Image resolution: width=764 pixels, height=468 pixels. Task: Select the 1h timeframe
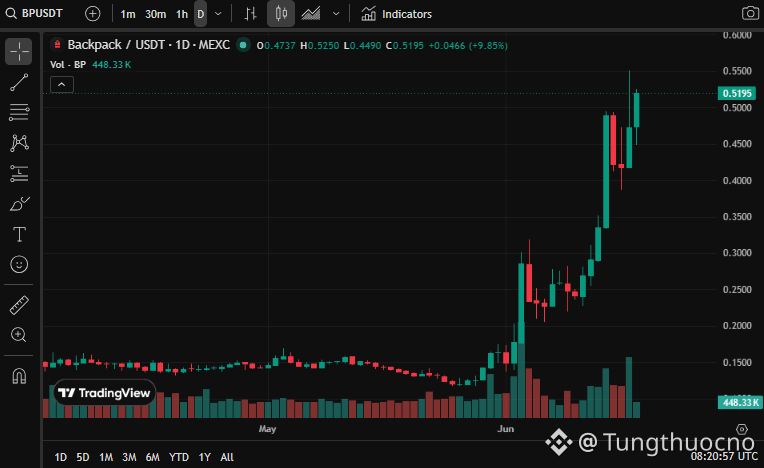pos(182,14)
